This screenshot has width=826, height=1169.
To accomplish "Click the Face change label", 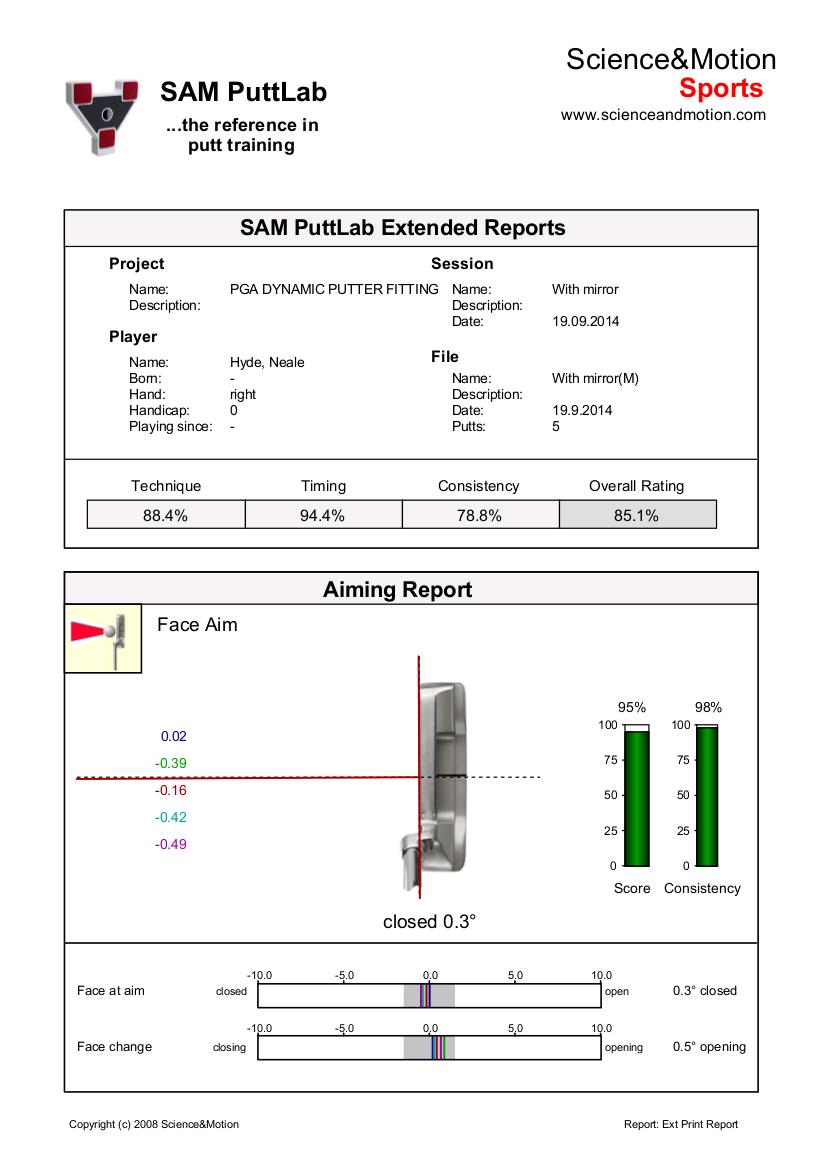I will click(x=114, y=1047).
